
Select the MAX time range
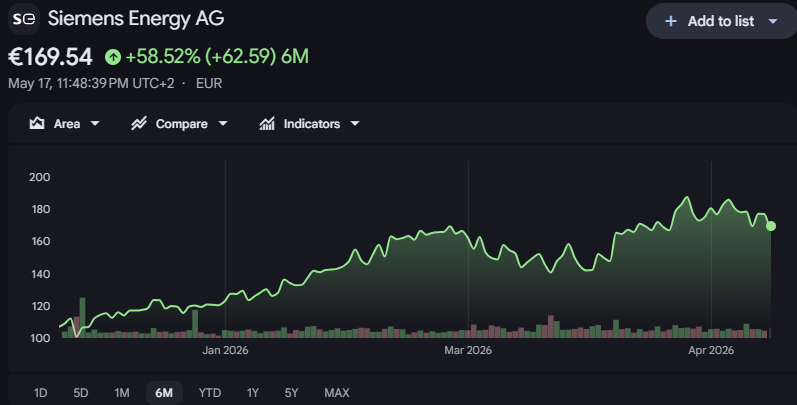pos(336,393)
